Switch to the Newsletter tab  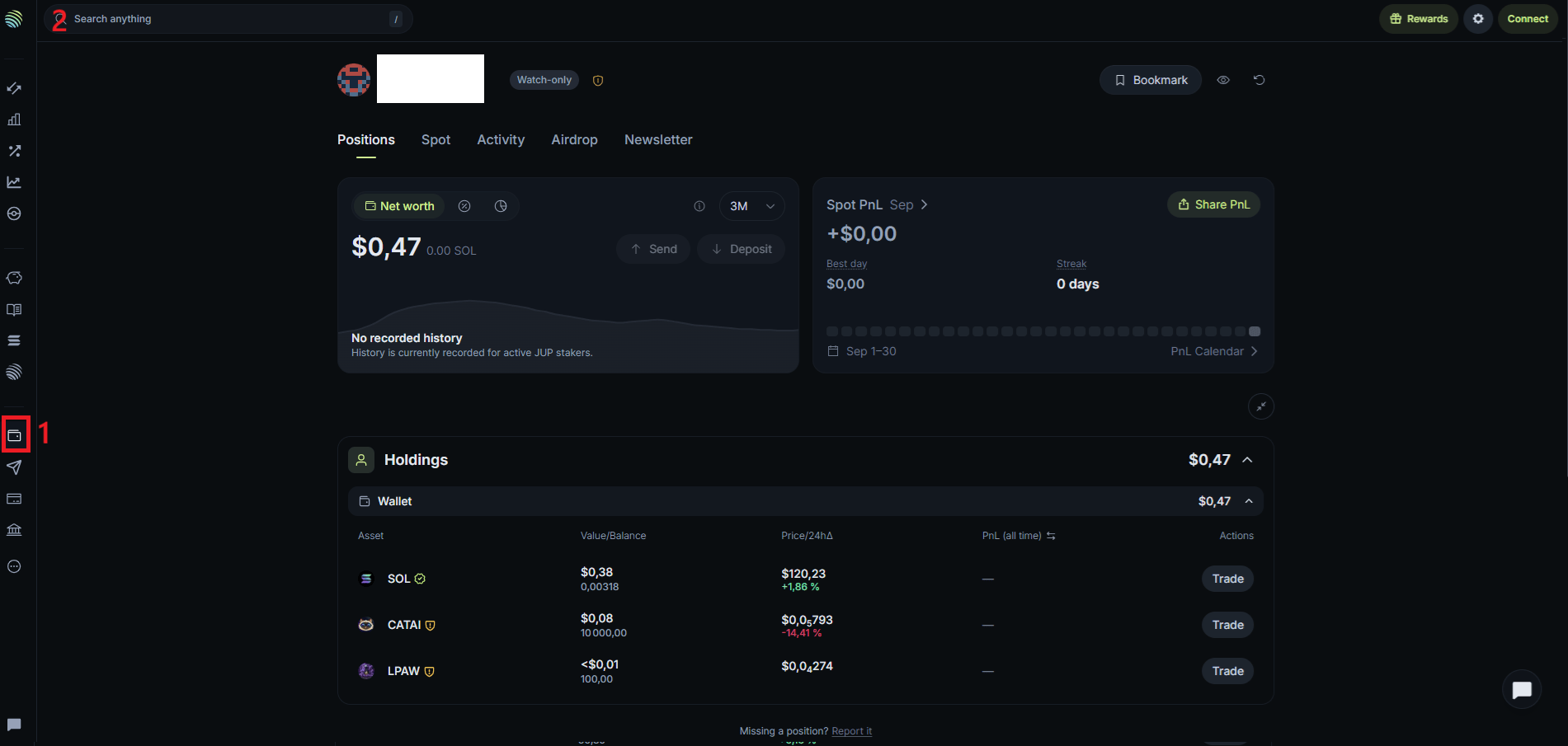coord(658,140)
